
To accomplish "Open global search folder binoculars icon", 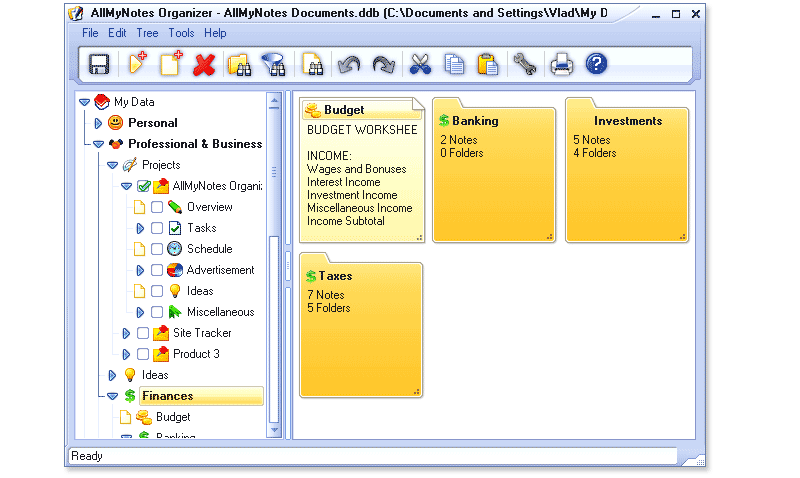I will (x=239, y=65).
